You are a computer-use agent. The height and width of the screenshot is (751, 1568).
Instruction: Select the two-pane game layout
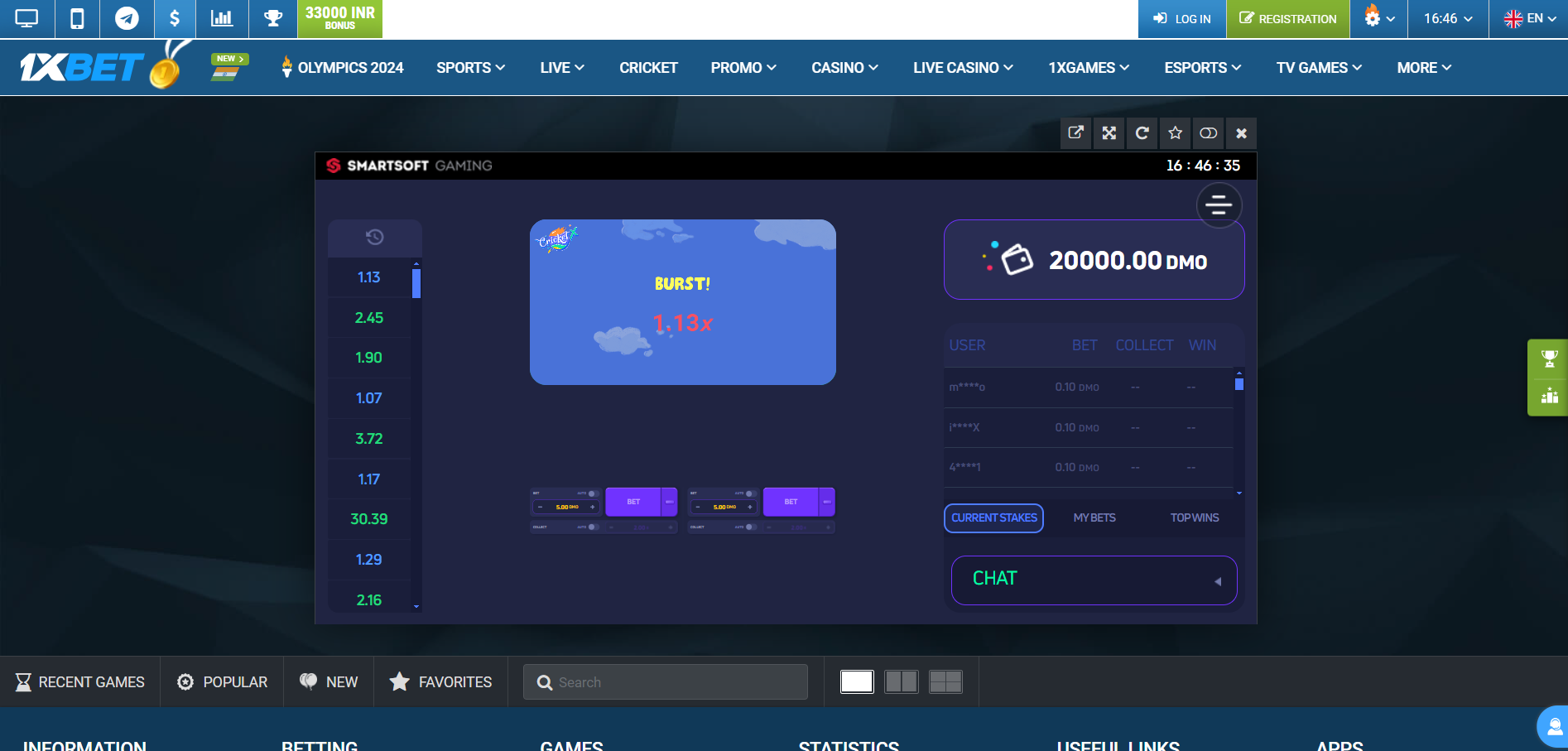click(x=901, y=681)
